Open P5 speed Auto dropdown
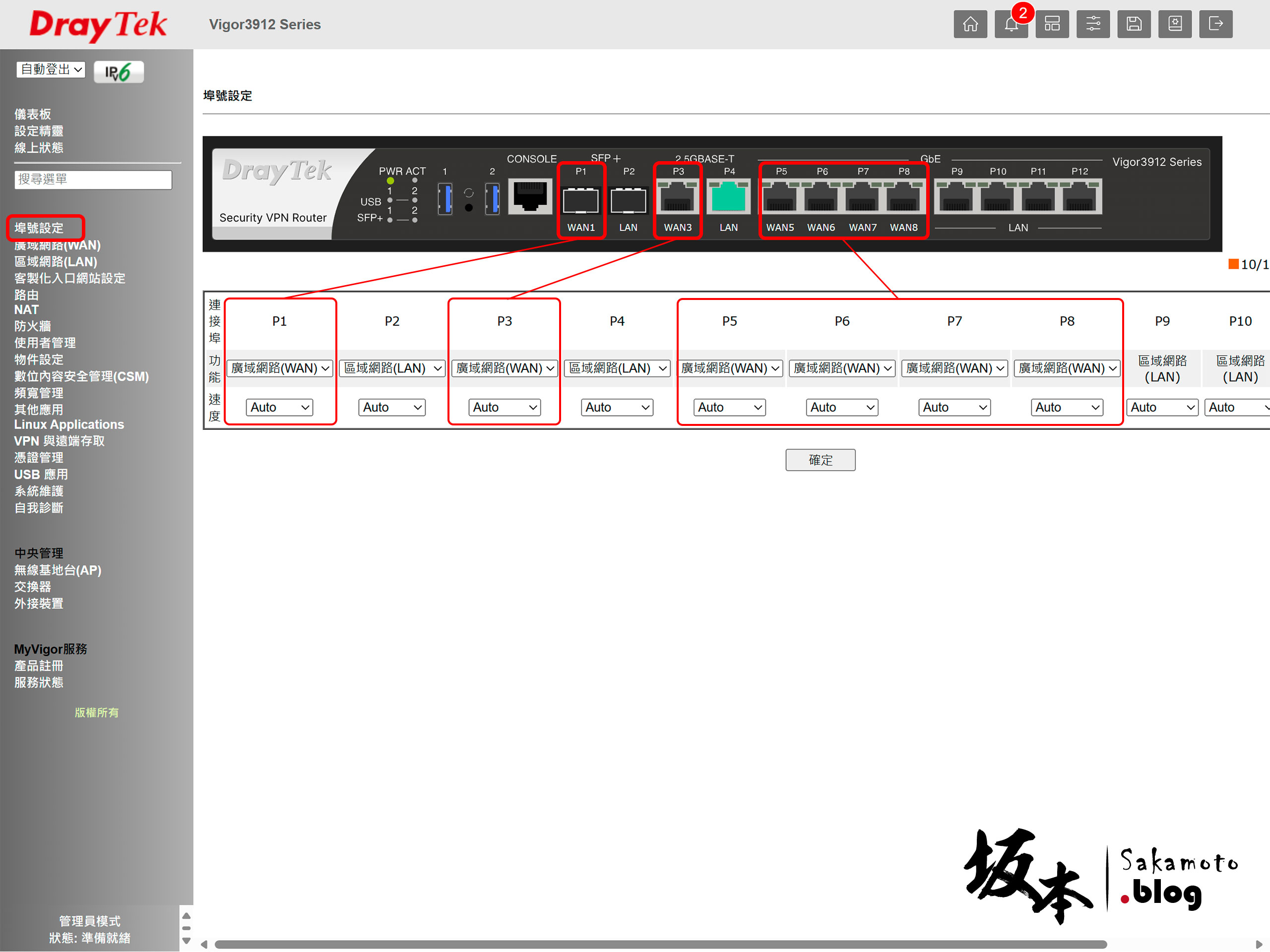1270x952 pixels. (730, 408)
